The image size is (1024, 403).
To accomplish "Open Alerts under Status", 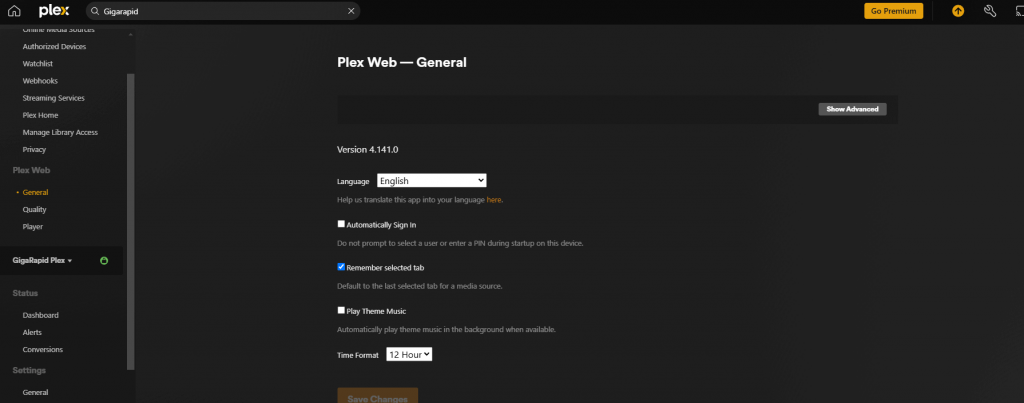I will [x=32, y=332].
